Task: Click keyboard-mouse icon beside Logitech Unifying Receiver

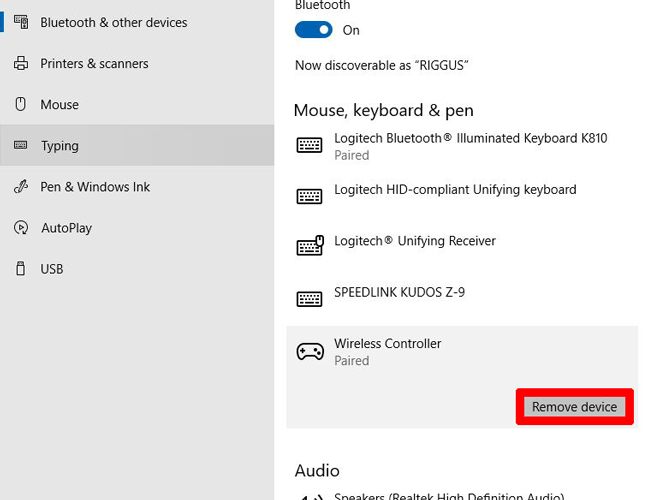Action: click(x=310, y=246)
